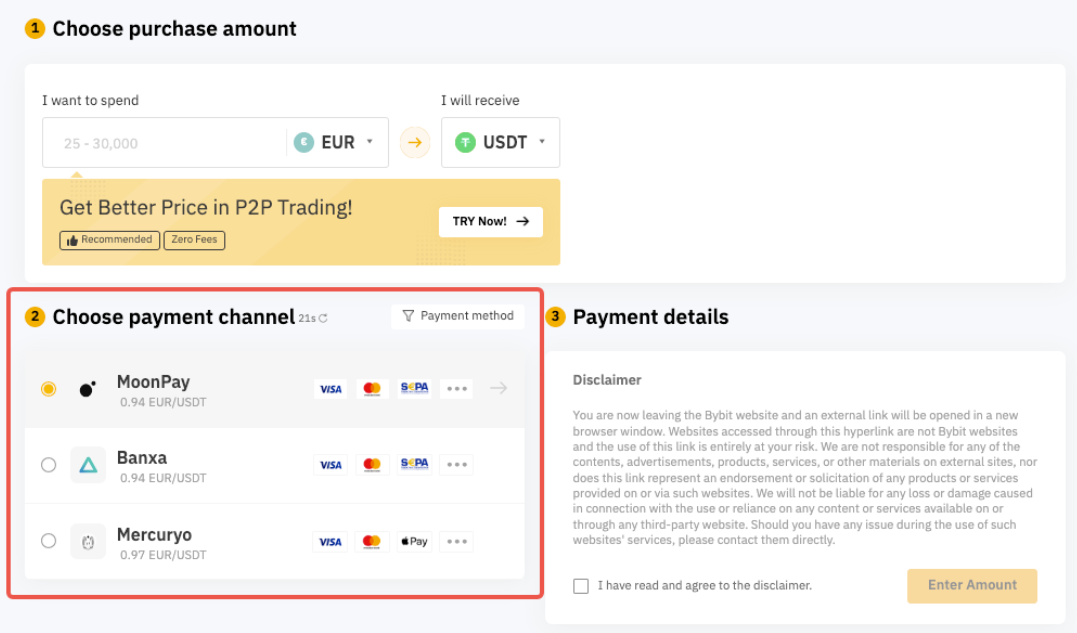
Task: Click the Apple Pay icon for Mercuryo
Action: click(x=414, y=542)
